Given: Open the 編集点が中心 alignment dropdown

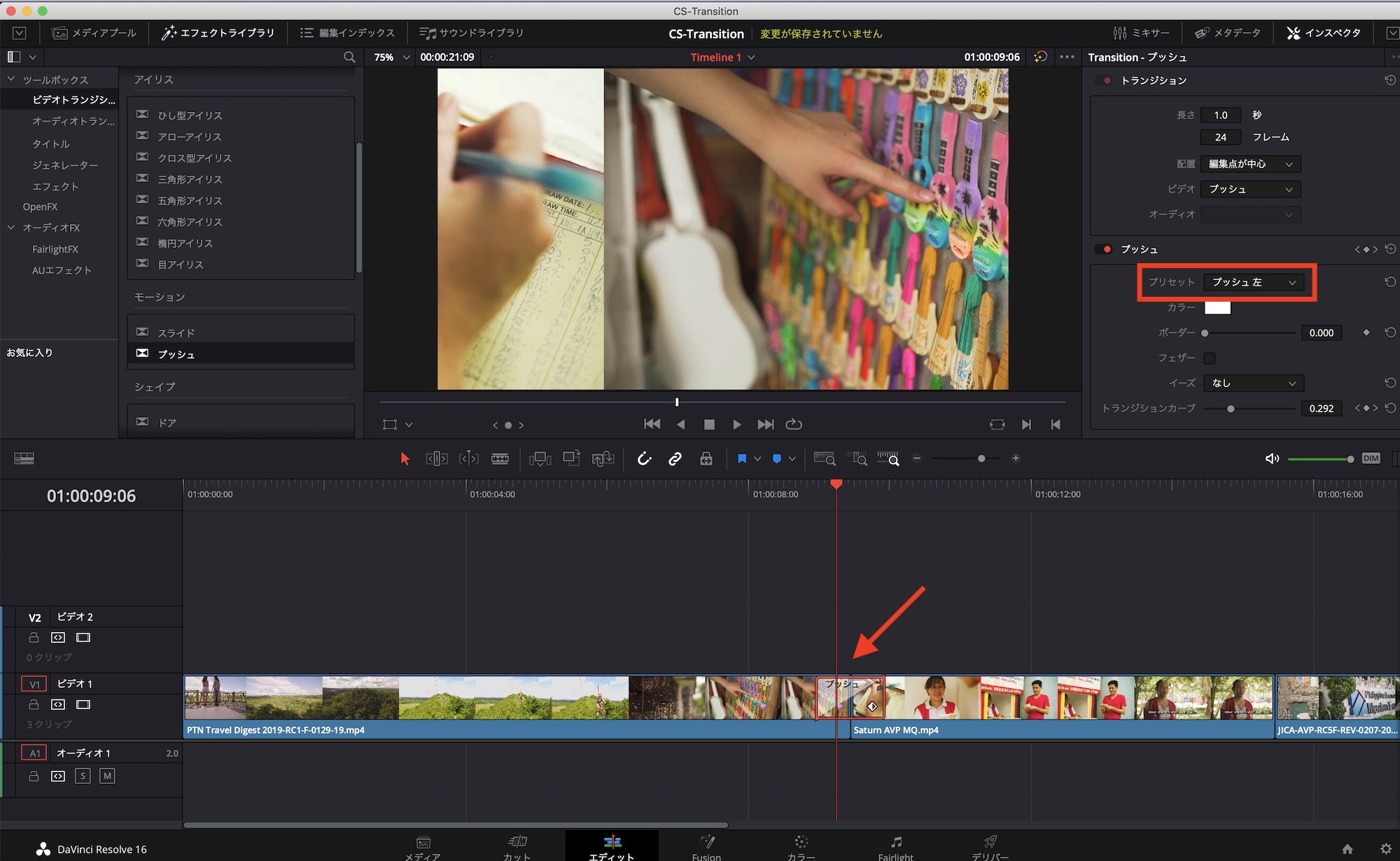Looking at the screenshot, I should tap(1250, 164).
